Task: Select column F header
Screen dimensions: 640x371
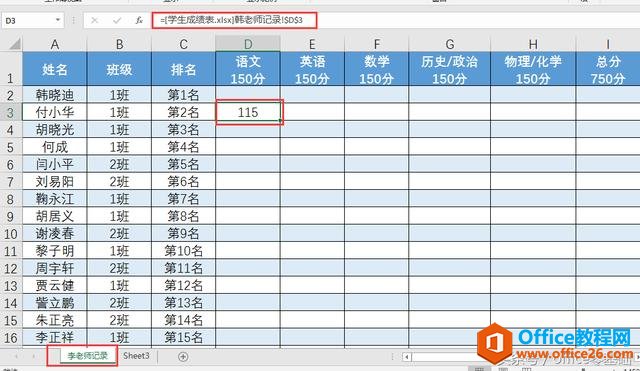Action: [377, 44]
